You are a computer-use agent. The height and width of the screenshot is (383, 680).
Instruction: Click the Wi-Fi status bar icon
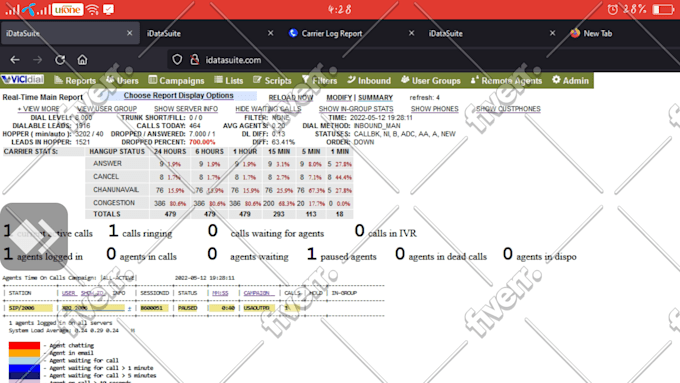pyautogui.click(x=92, y=10)
